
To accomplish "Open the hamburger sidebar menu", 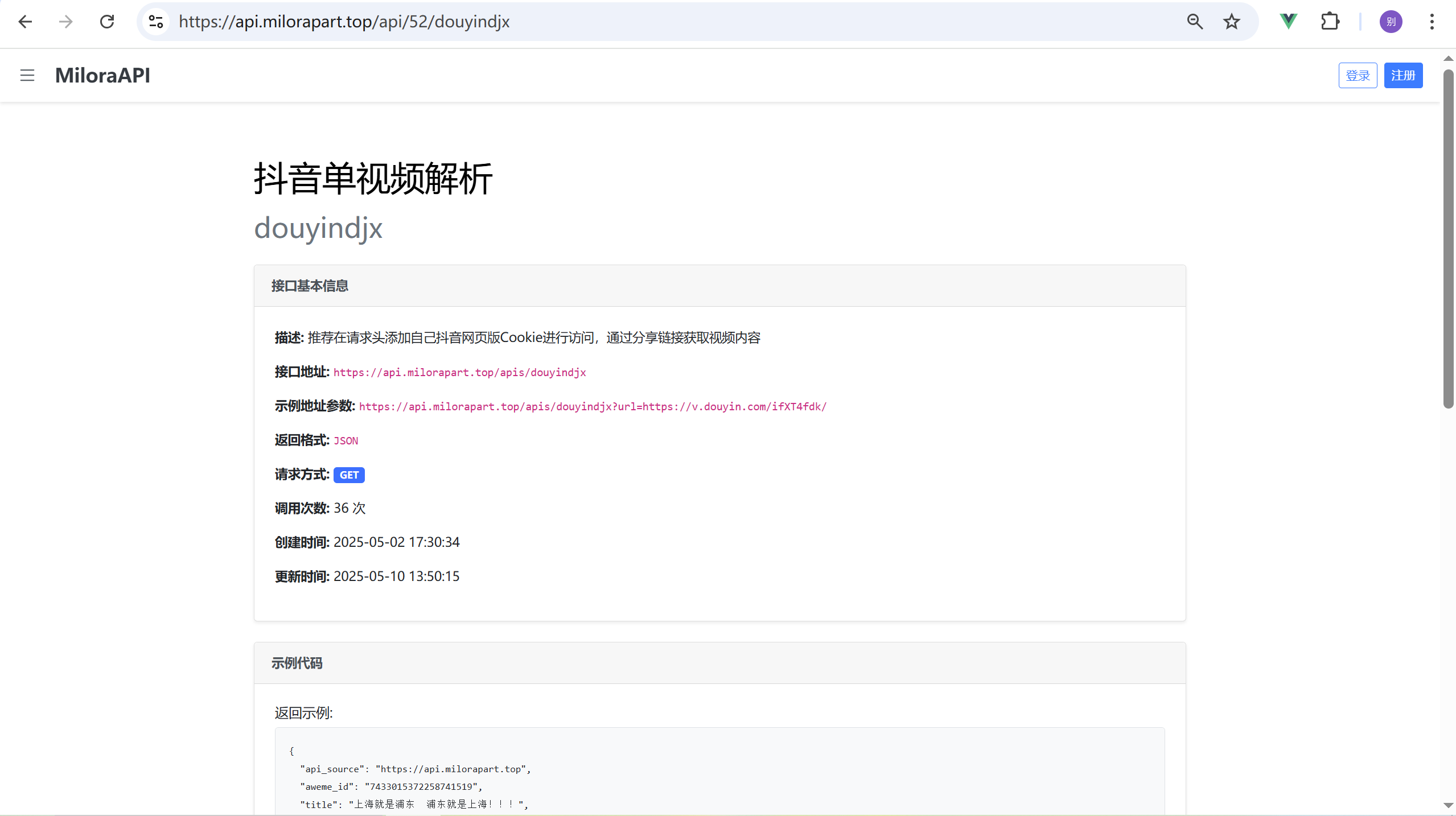I will pos(27,75).
